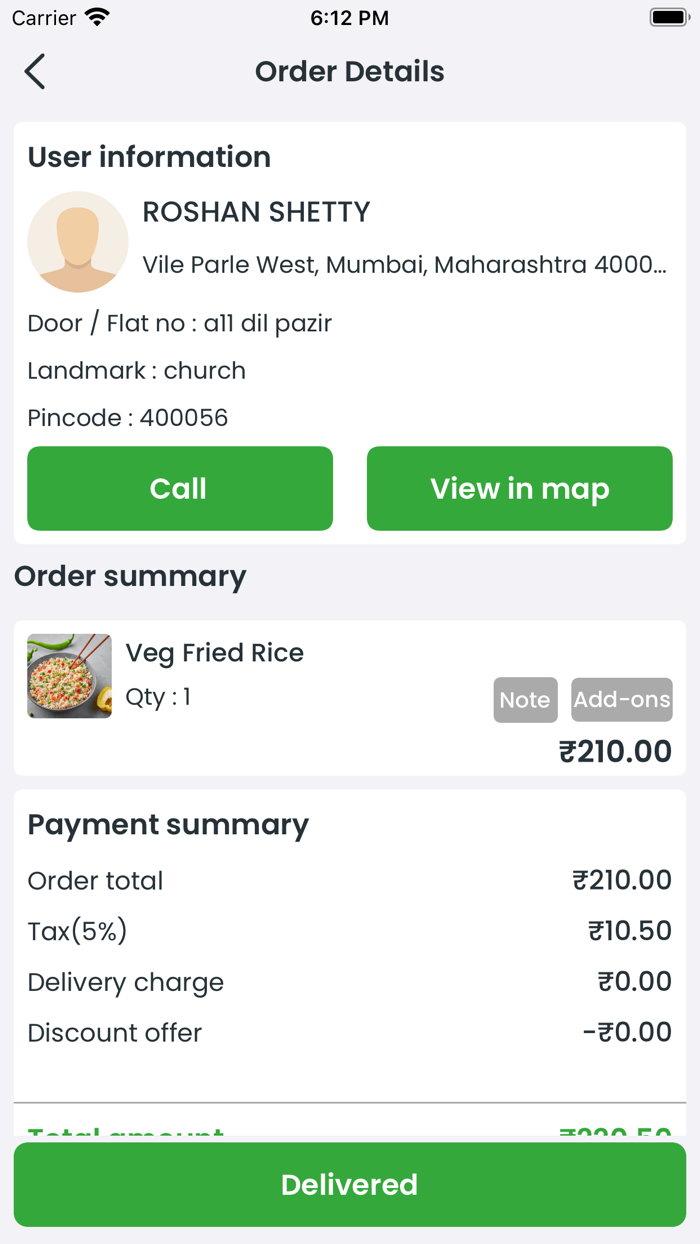Tap the Discount offer row
Viewport: 700px width, 1244px height.
click(x=349, y=1032)
